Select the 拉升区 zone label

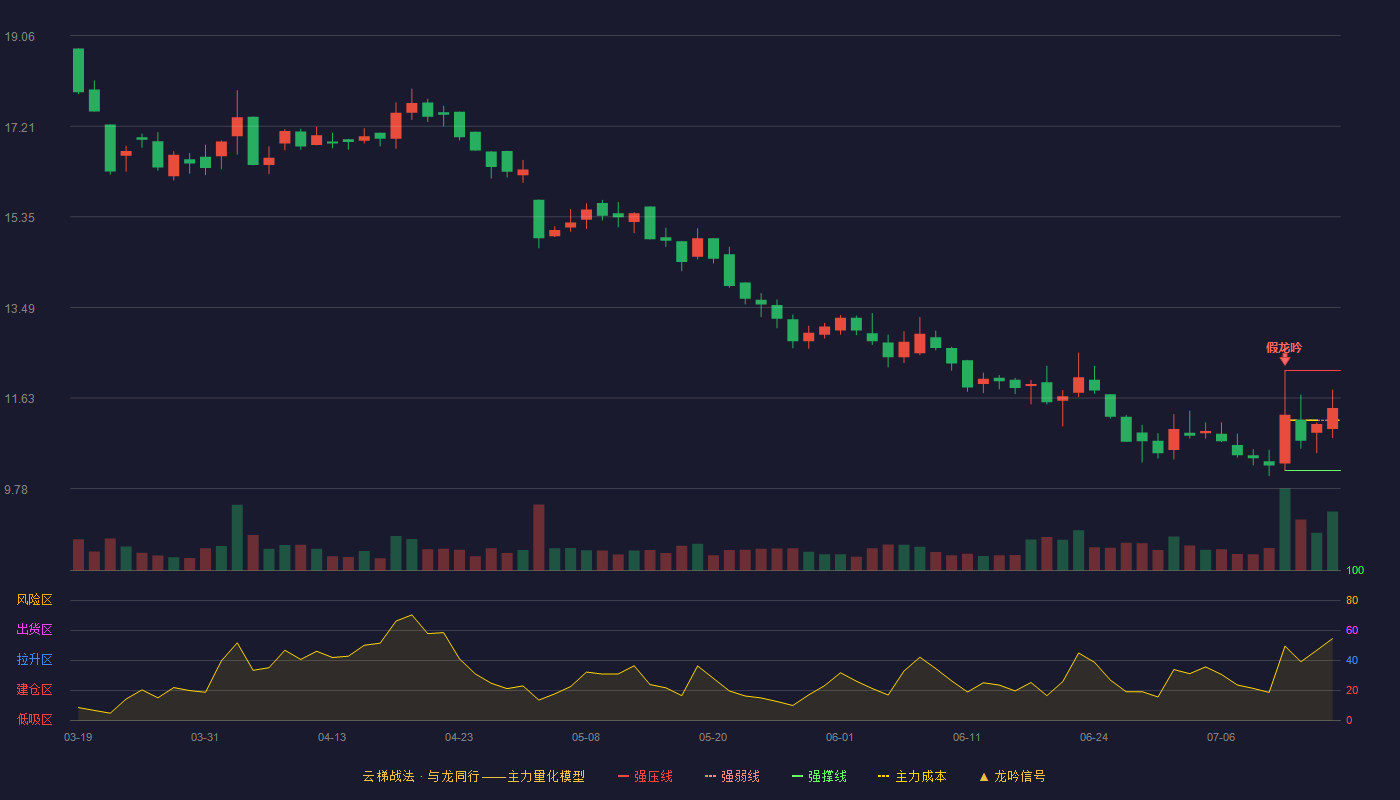point(34,660)
